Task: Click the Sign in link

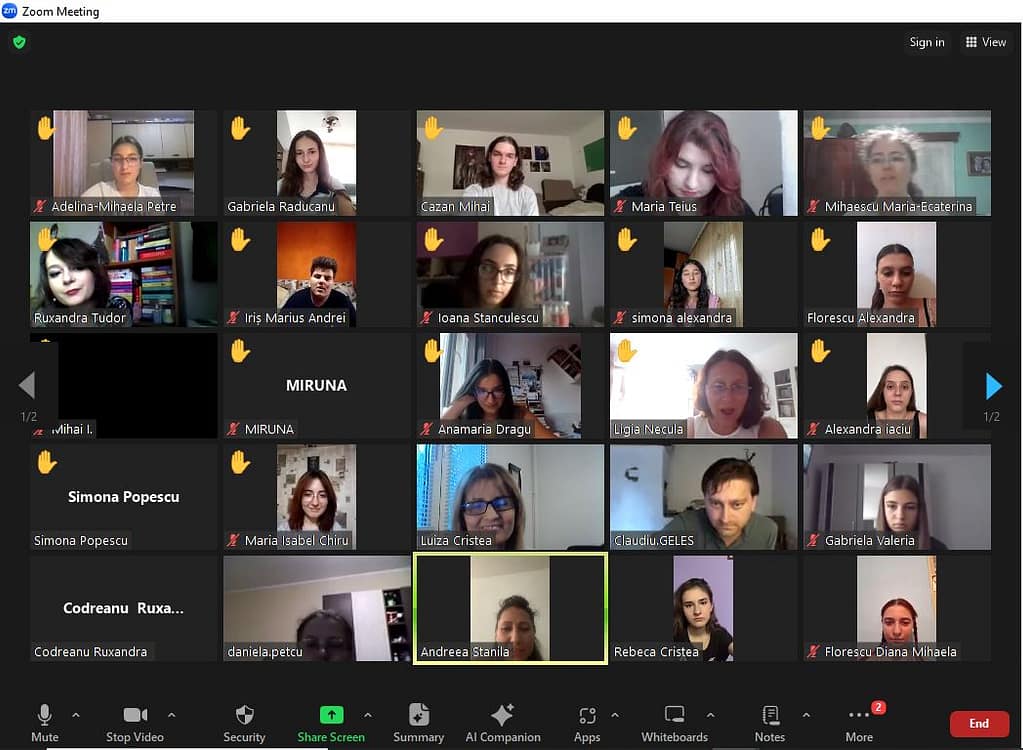Action: pos(927,42)
